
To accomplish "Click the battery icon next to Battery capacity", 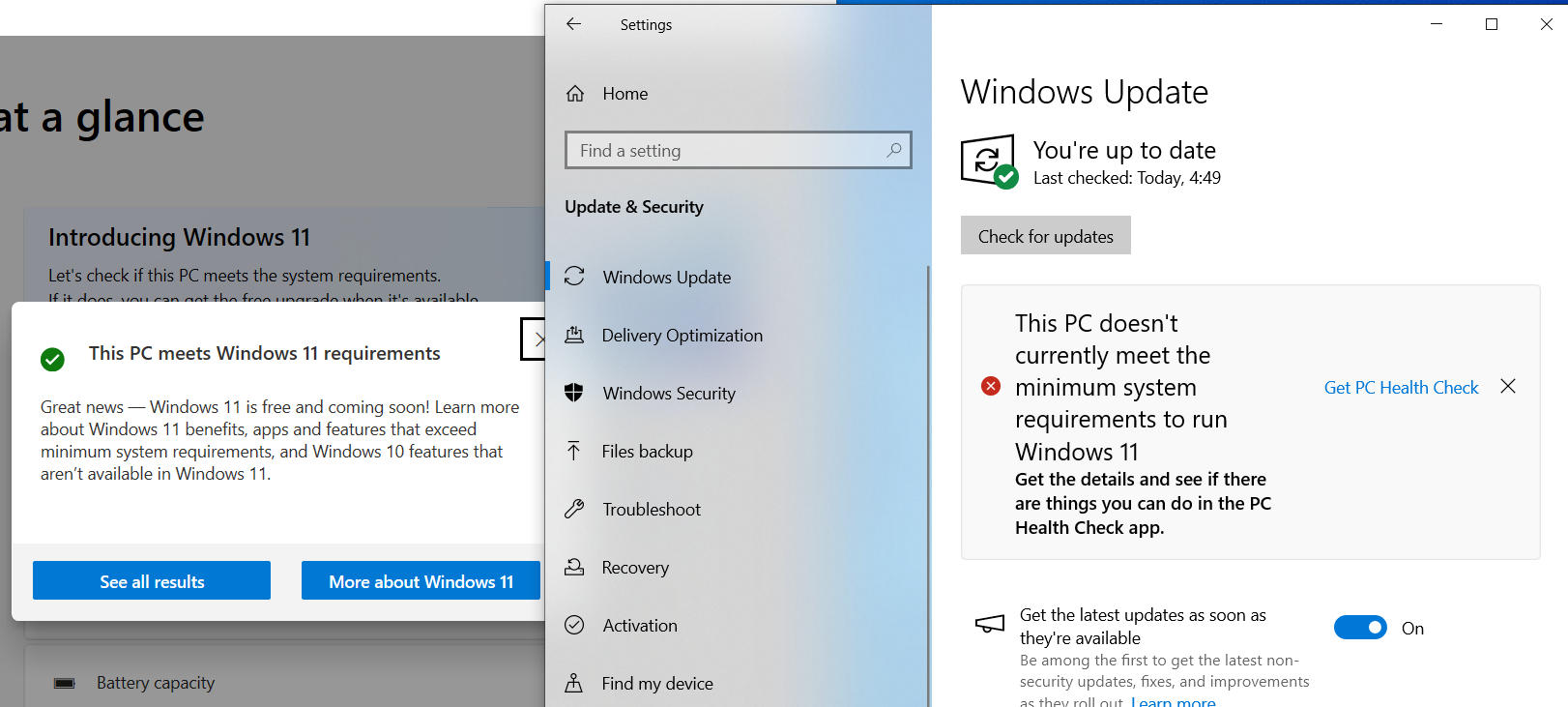I will 65,683.
